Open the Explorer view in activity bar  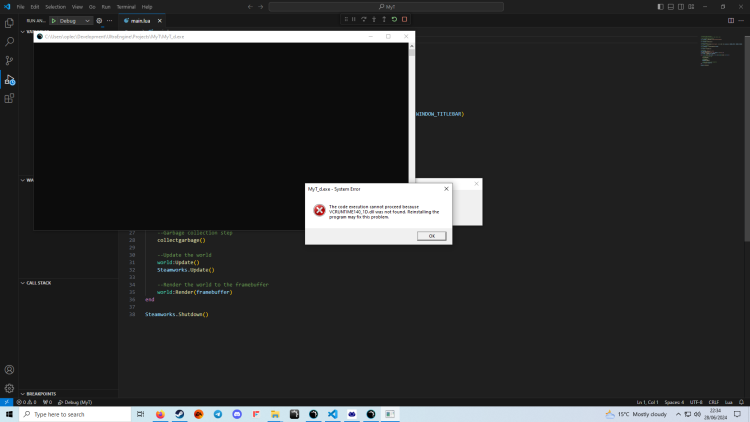pos(9,23)
